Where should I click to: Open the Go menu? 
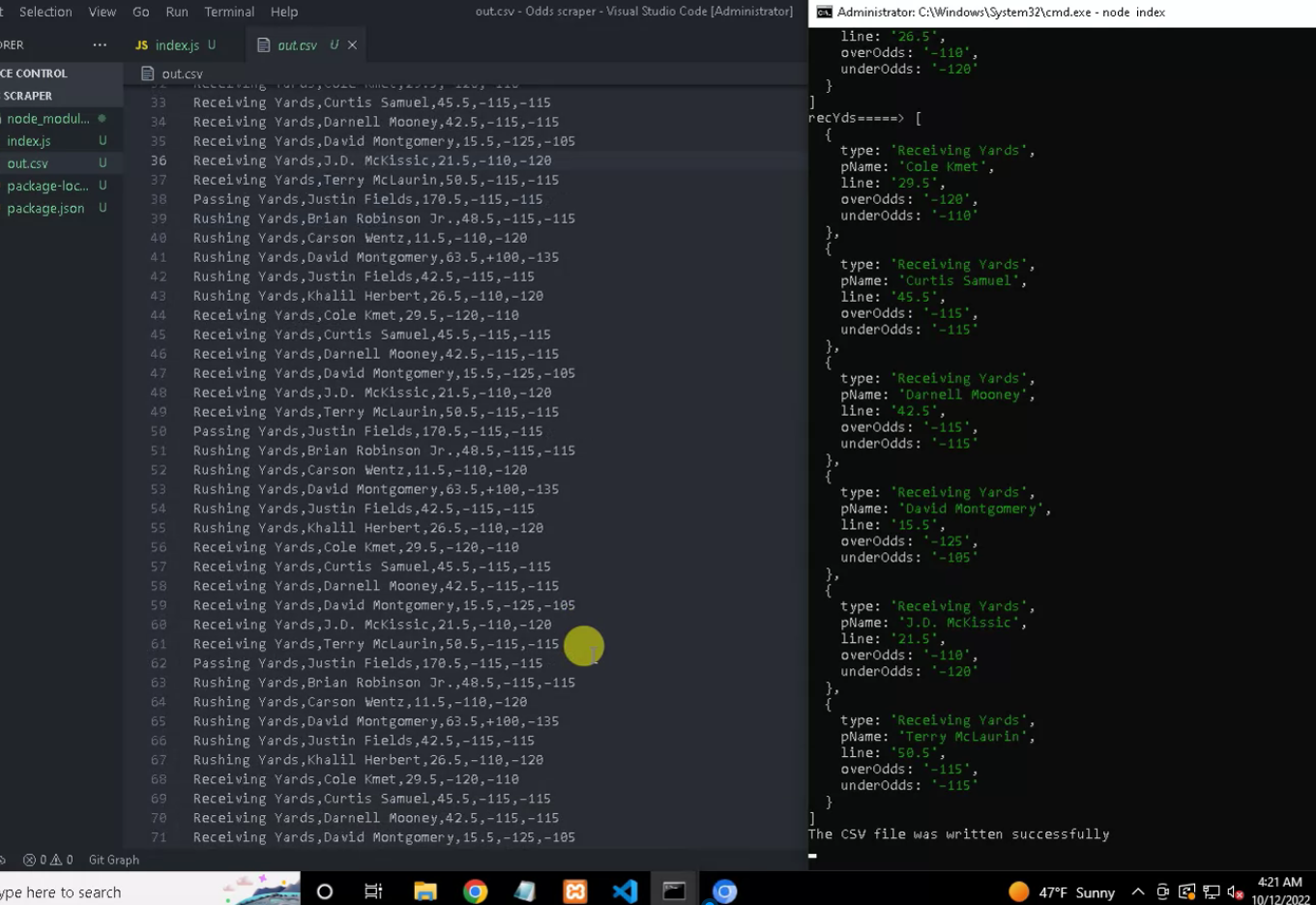[x=141, y=12]
